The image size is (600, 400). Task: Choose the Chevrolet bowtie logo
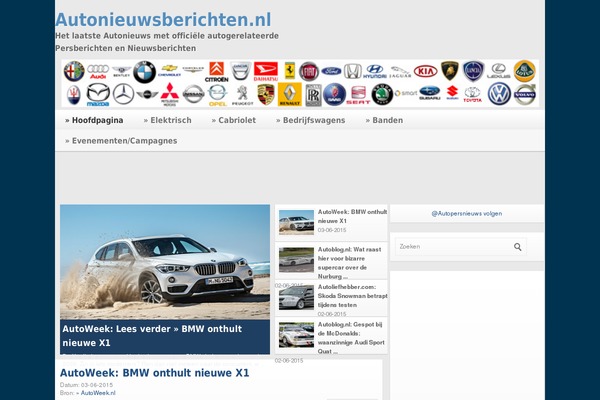pyautogui.click(x=169, y=70)
